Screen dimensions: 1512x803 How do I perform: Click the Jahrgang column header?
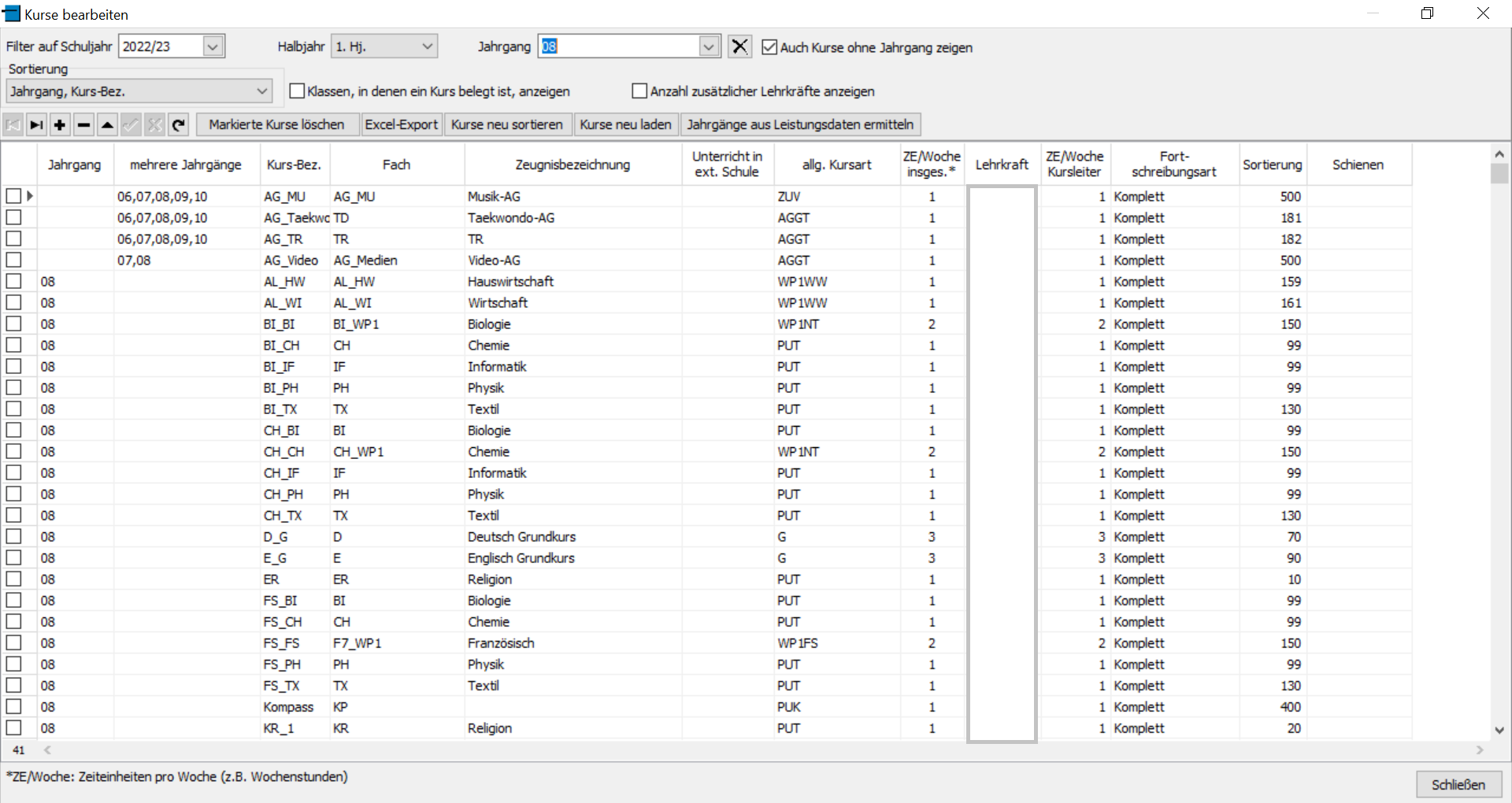[75, 165]
